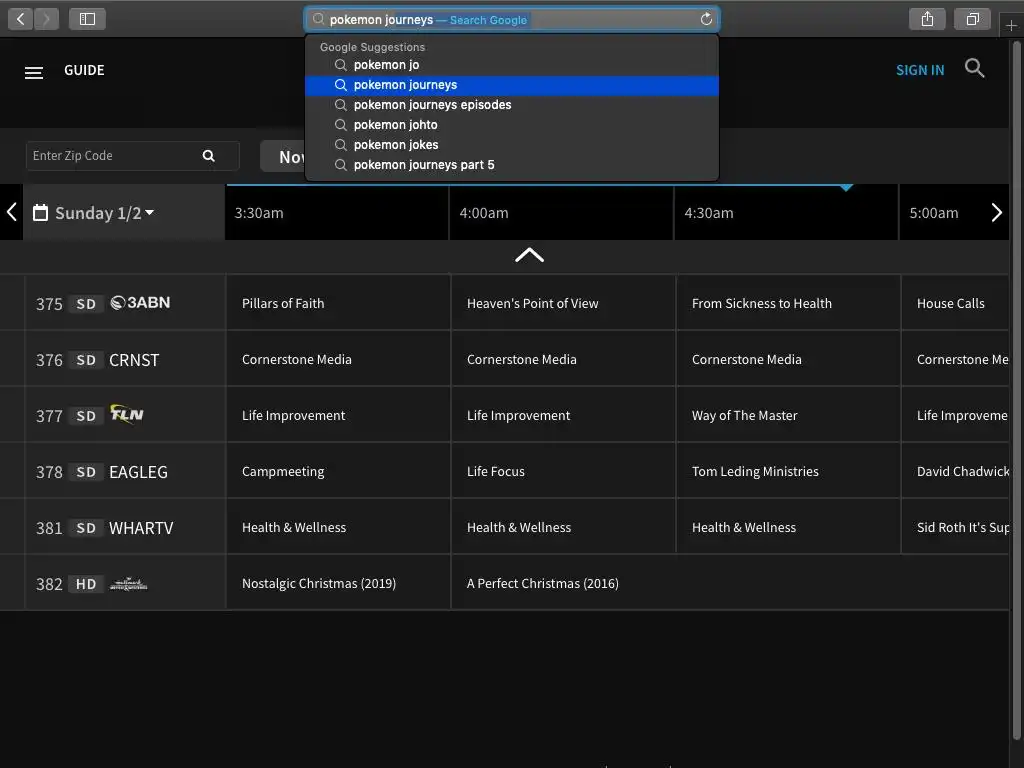The height and width of the screenshot is (768, 1024).
Task: Click SIGN IN link
Action: 920,70
